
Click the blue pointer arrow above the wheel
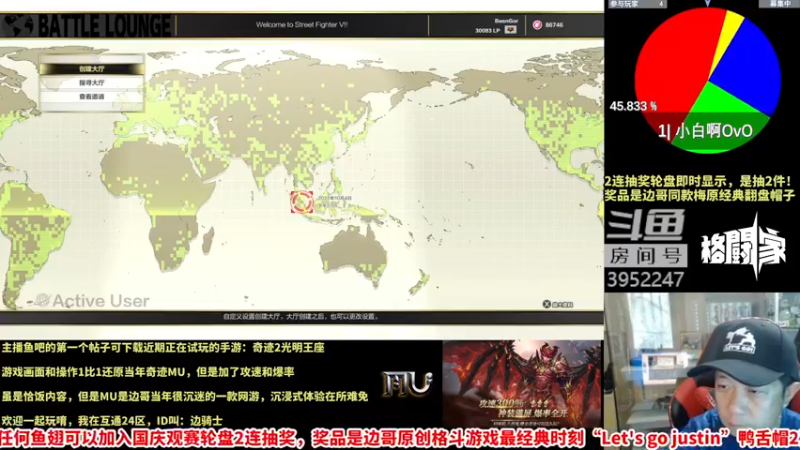pos(708,3)
